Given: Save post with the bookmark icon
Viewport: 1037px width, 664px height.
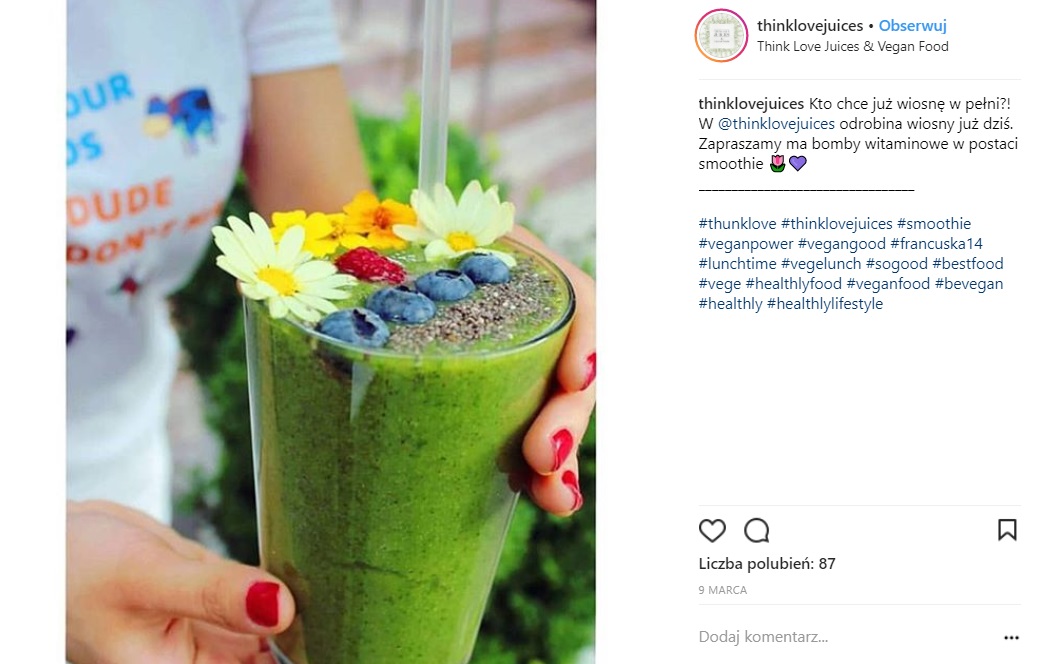Looking at the screenshot, I should [x=1007, y=530].
